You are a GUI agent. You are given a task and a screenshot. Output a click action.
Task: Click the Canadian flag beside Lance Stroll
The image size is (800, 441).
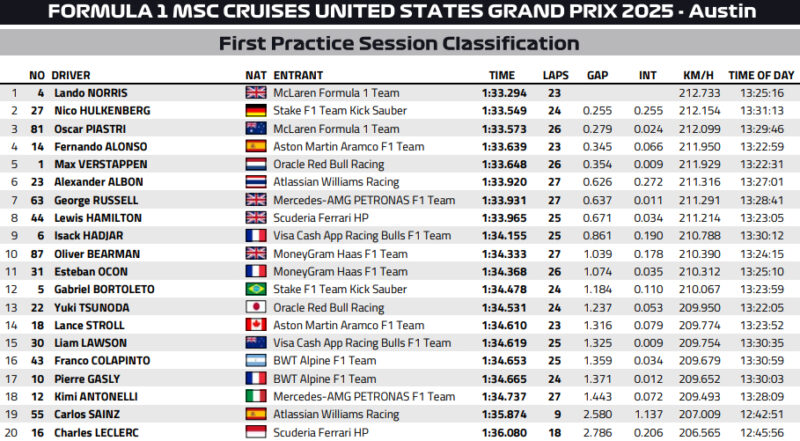tap(256, 325)
